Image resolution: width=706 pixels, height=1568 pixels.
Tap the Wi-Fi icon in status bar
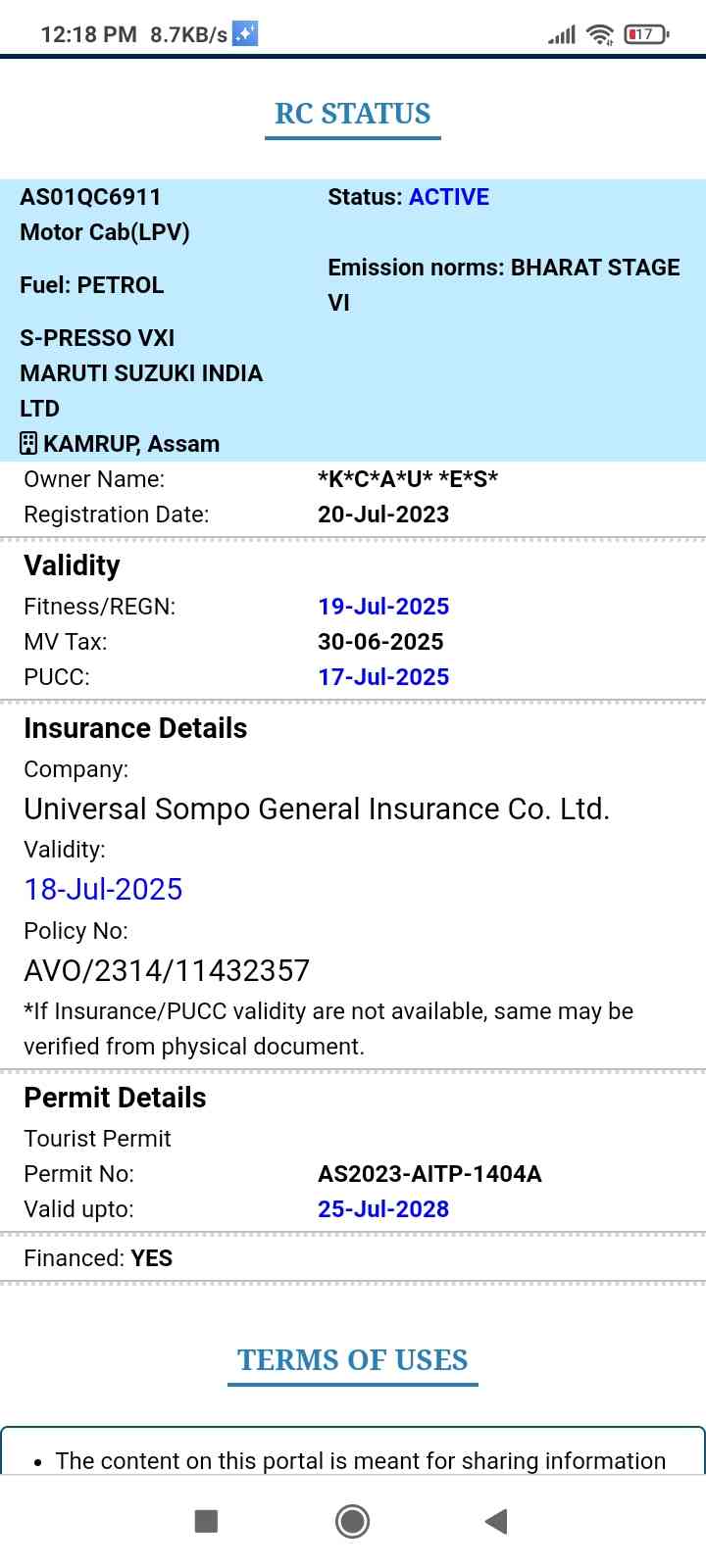tap(599, 35)
